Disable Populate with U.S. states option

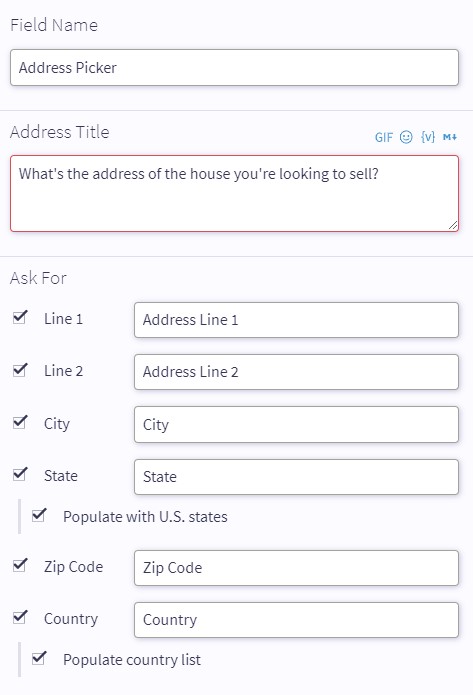pyautogui.click(x=39, y=515)
